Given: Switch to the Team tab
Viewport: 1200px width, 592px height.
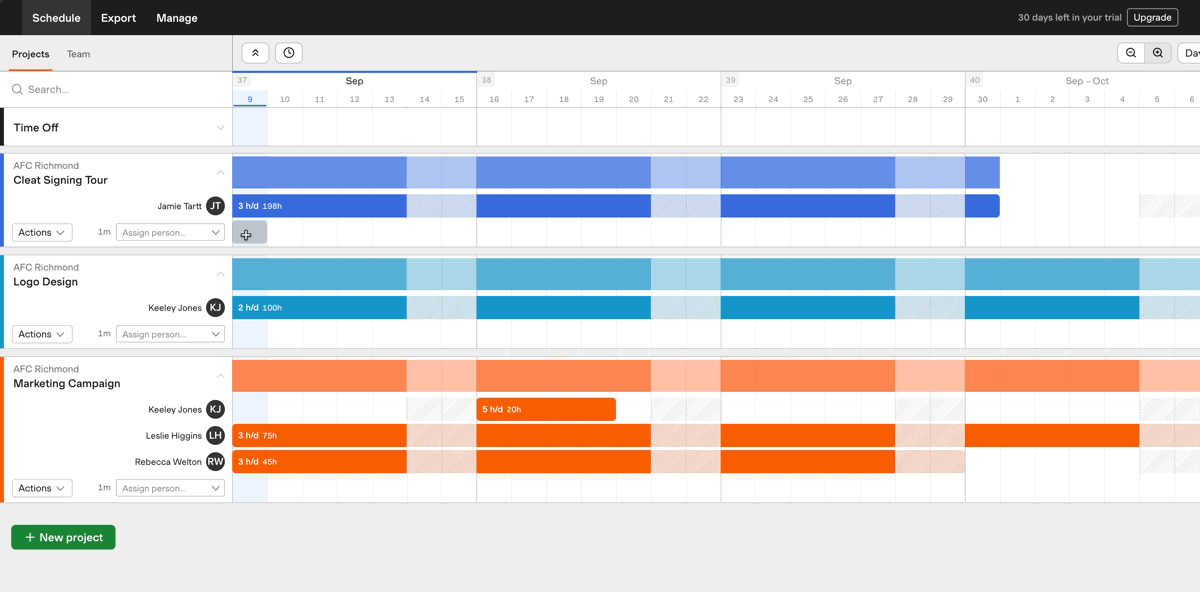Looking at the screenshot, I should click(x=78, y=54).
